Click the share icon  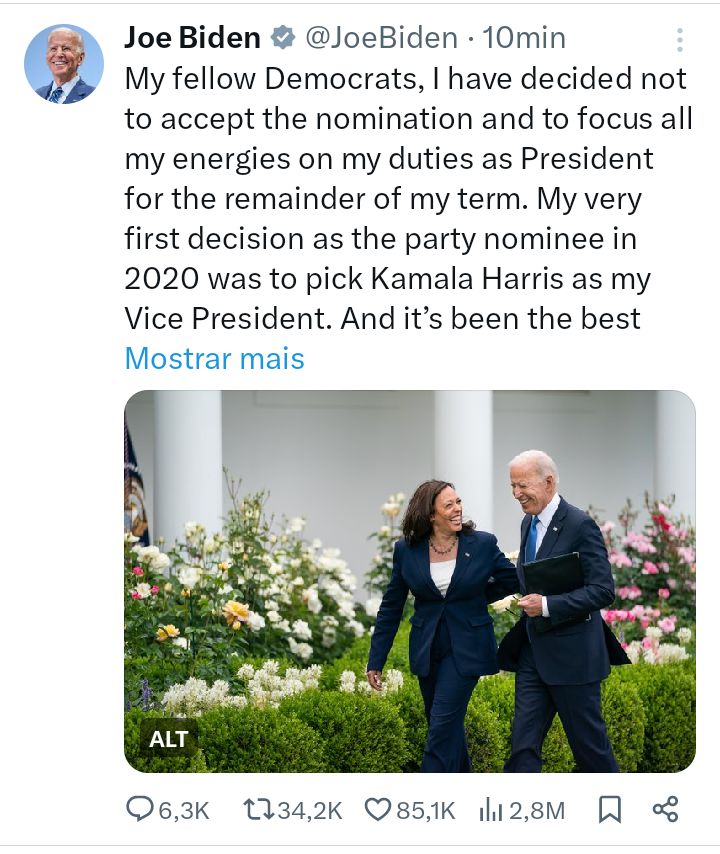tap(665, 810)
